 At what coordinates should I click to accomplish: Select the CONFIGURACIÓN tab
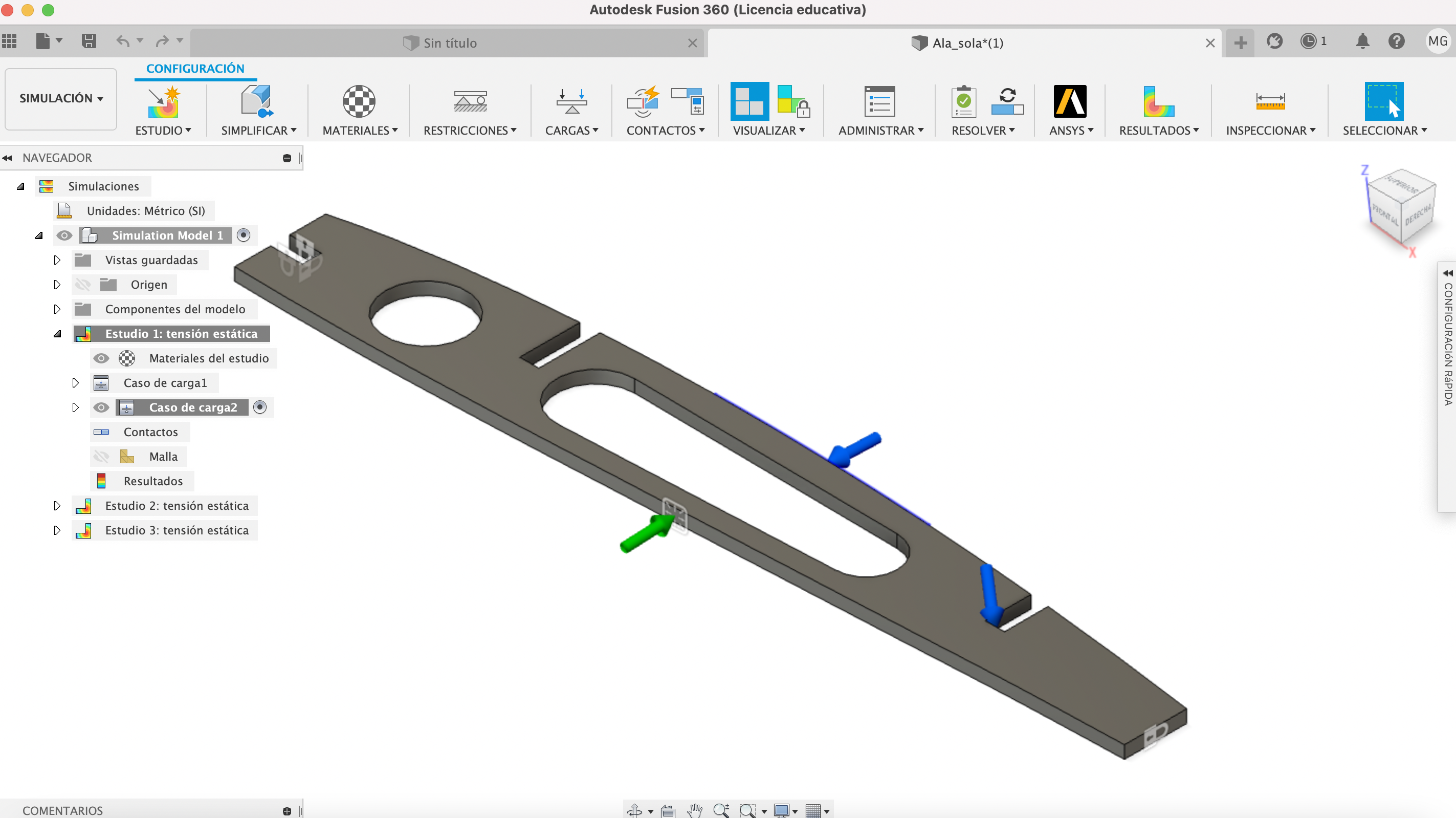pos(195,69)
